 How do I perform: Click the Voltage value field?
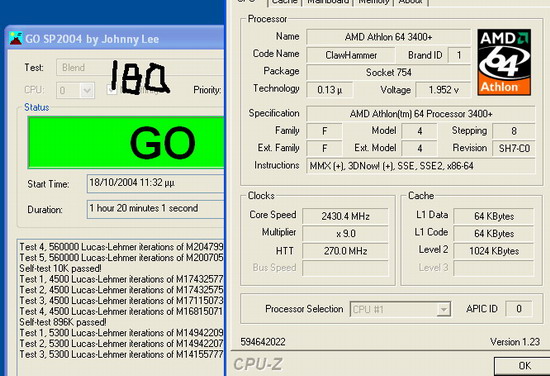pos(443,90)
